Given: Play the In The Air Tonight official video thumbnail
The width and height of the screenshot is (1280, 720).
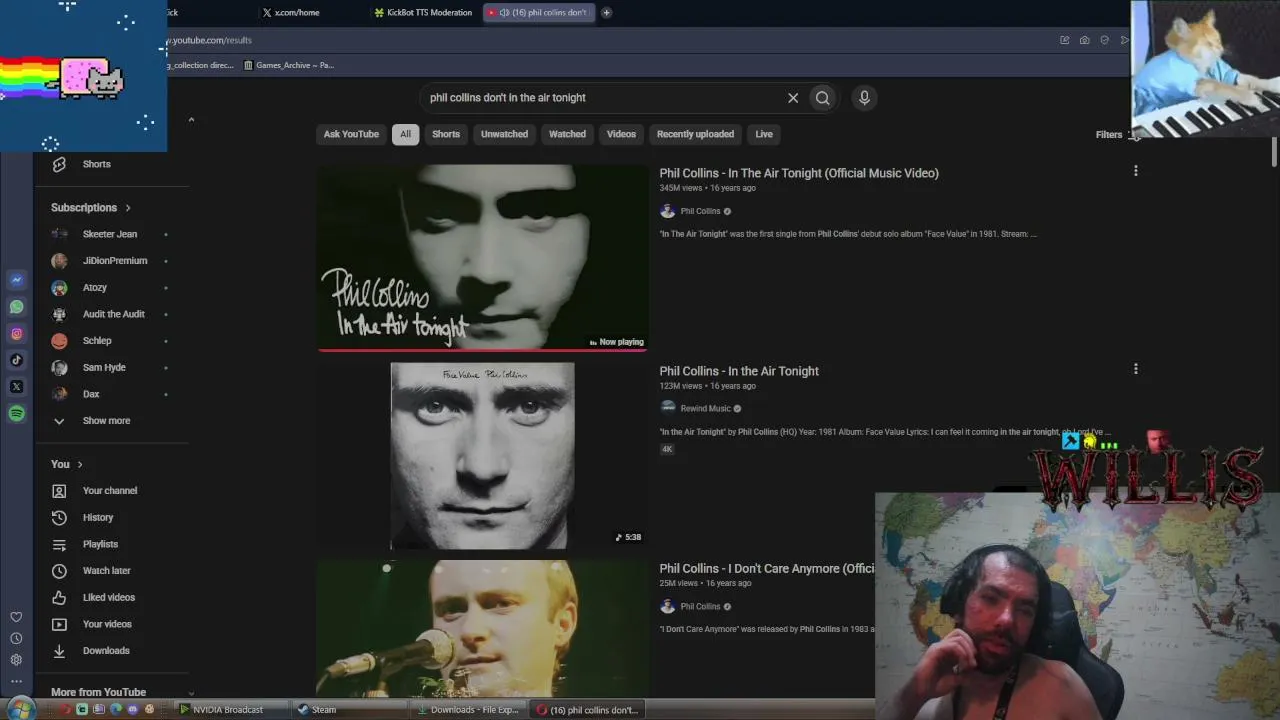Looking at the screenshot, I should coord(483,258).
